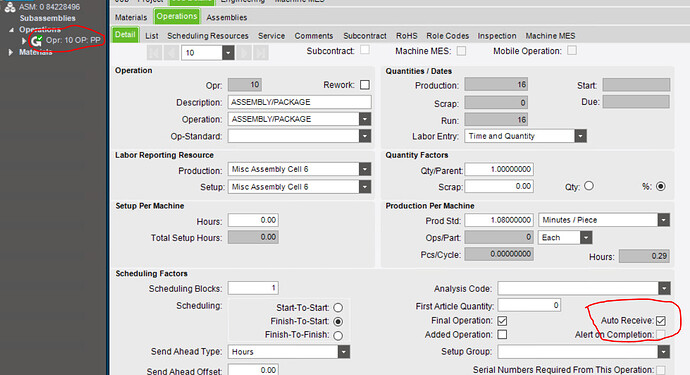Check the Added Operation checkbox
The width and height of the screenshot is (690, 375).
[x=502, y=335]
